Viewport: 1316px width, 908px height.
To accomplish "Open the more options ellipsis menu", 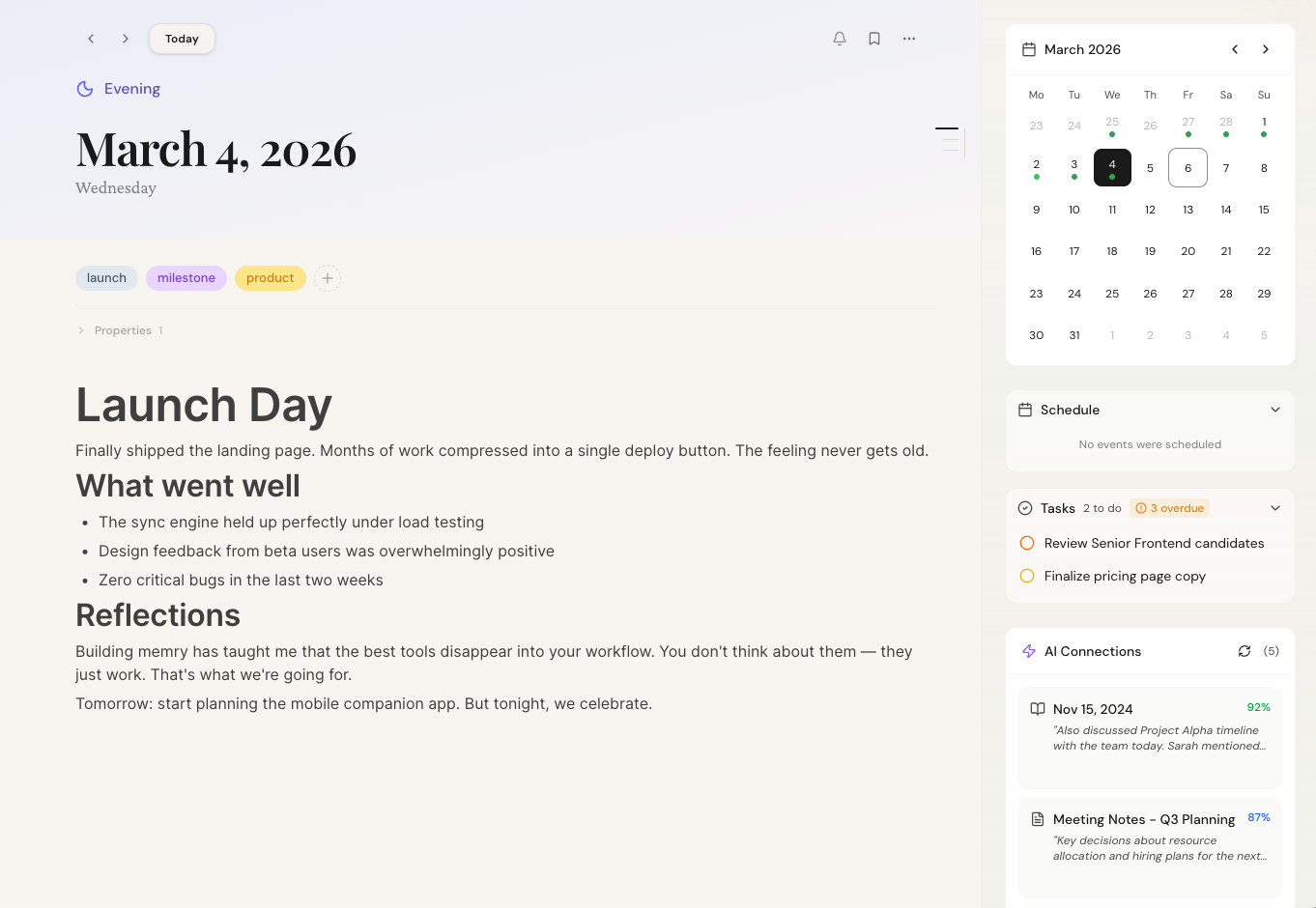I will 909,39.
